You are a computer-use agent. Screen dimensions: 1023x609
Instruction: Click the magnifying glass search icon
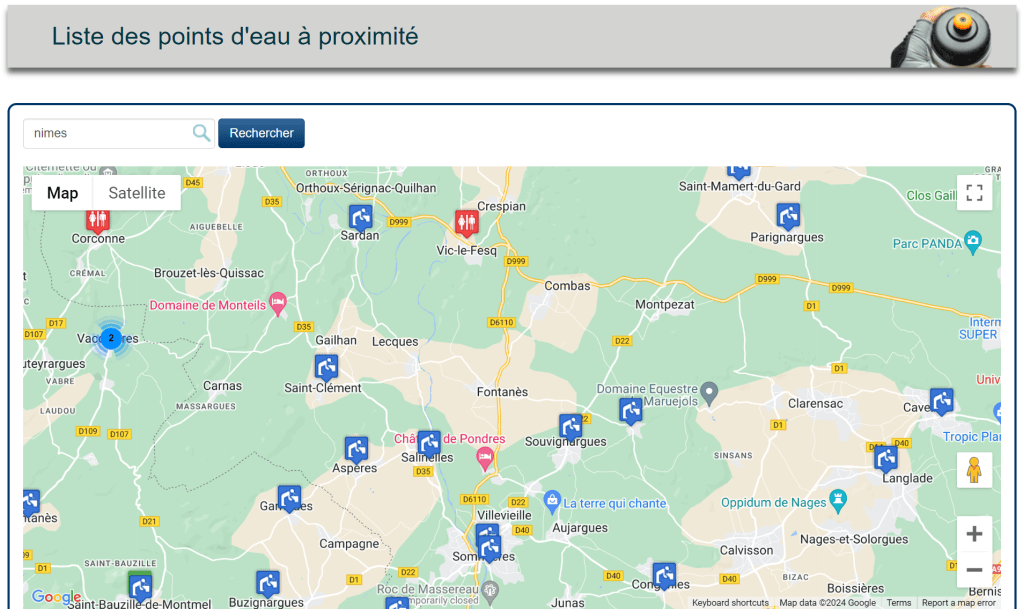click(x=201, y=133)
